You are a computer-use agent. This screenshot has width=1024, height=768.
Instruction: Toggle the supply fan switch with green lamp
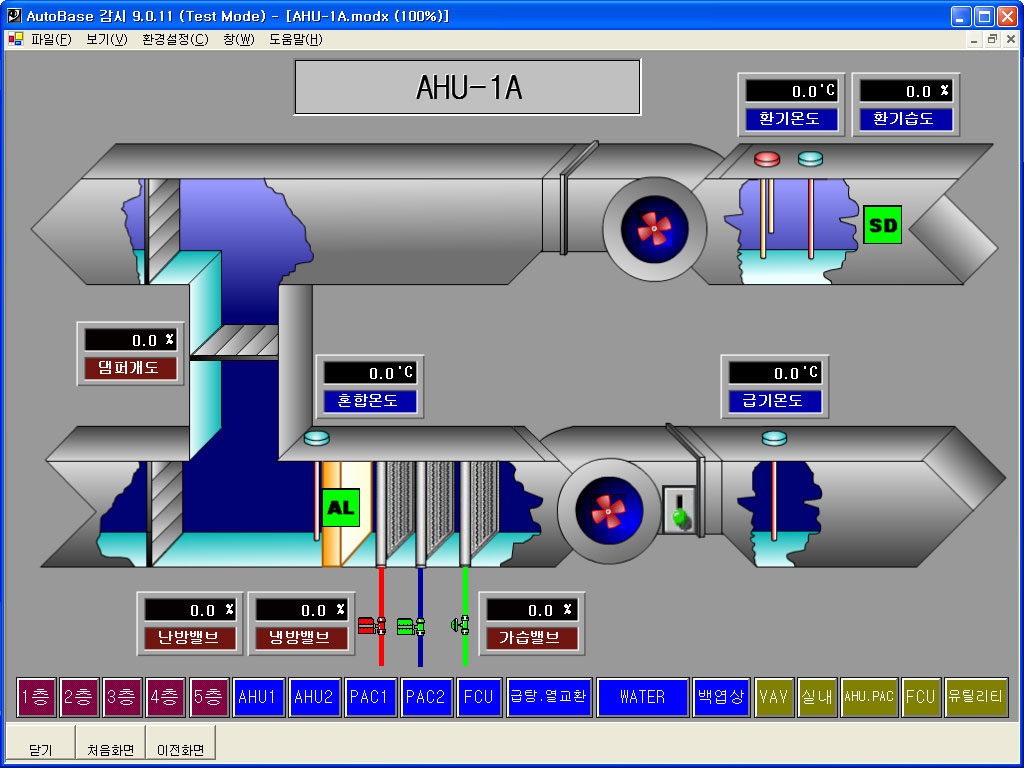[680, 508]
